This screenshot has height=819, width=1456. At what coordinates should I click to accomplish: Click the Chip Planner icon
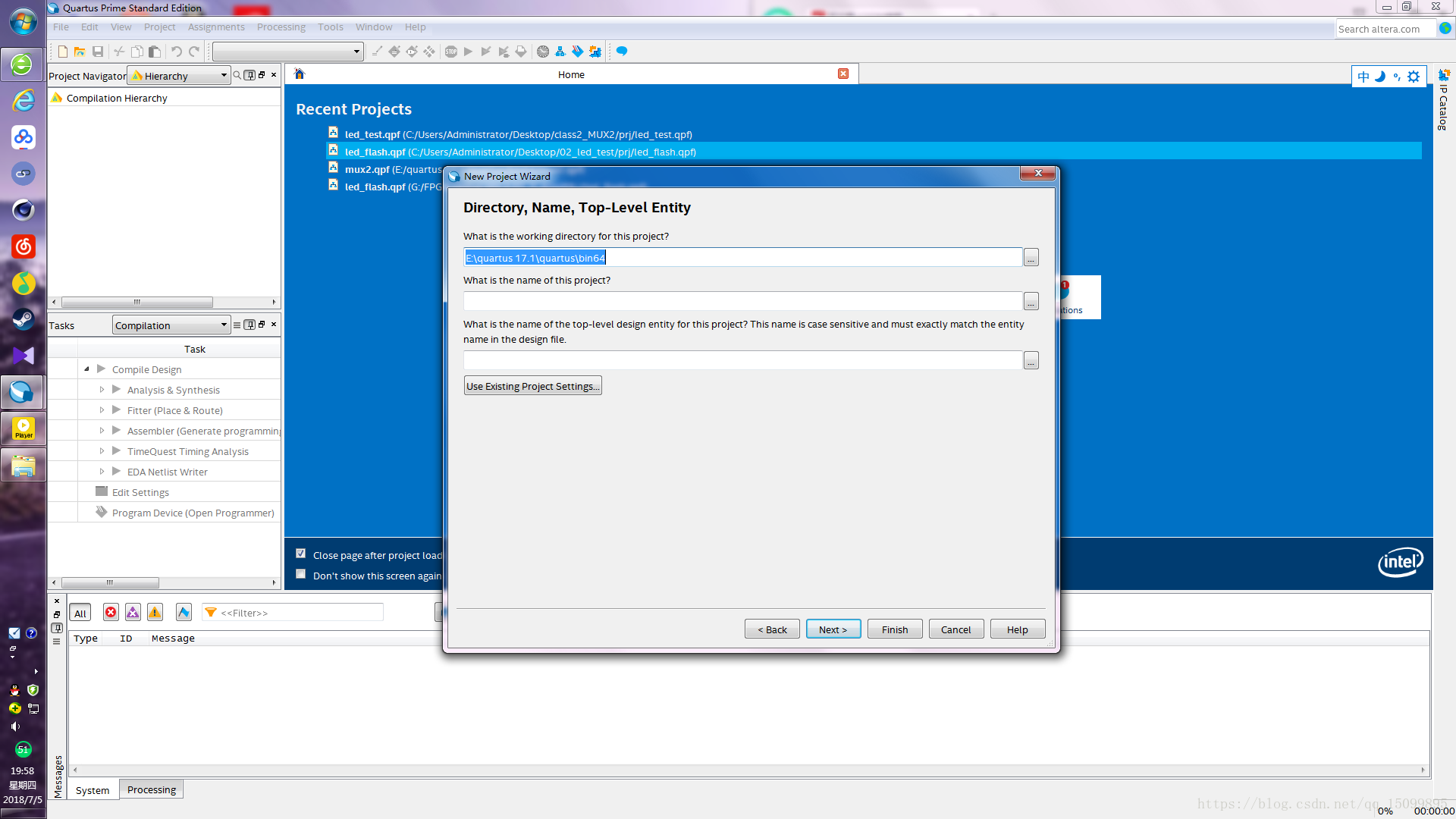click(429, 52)
